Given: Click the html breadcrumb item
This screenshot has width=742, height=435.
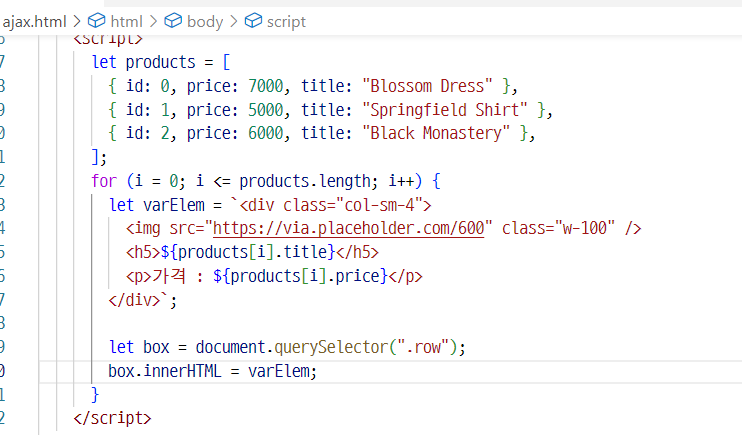Looking at the screenshot, I should click(126, 22).
